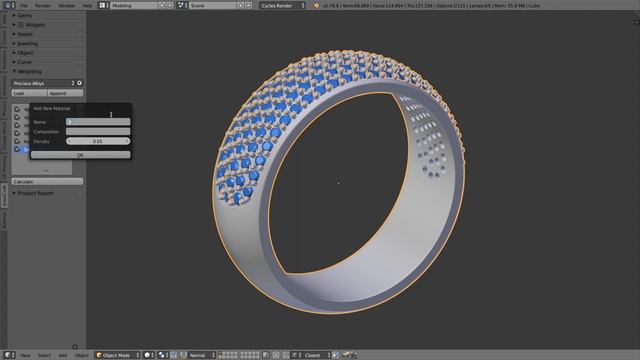The image size is (640, 360).
Task: Expand the Jeweling panel
Action: pos(14,43)
